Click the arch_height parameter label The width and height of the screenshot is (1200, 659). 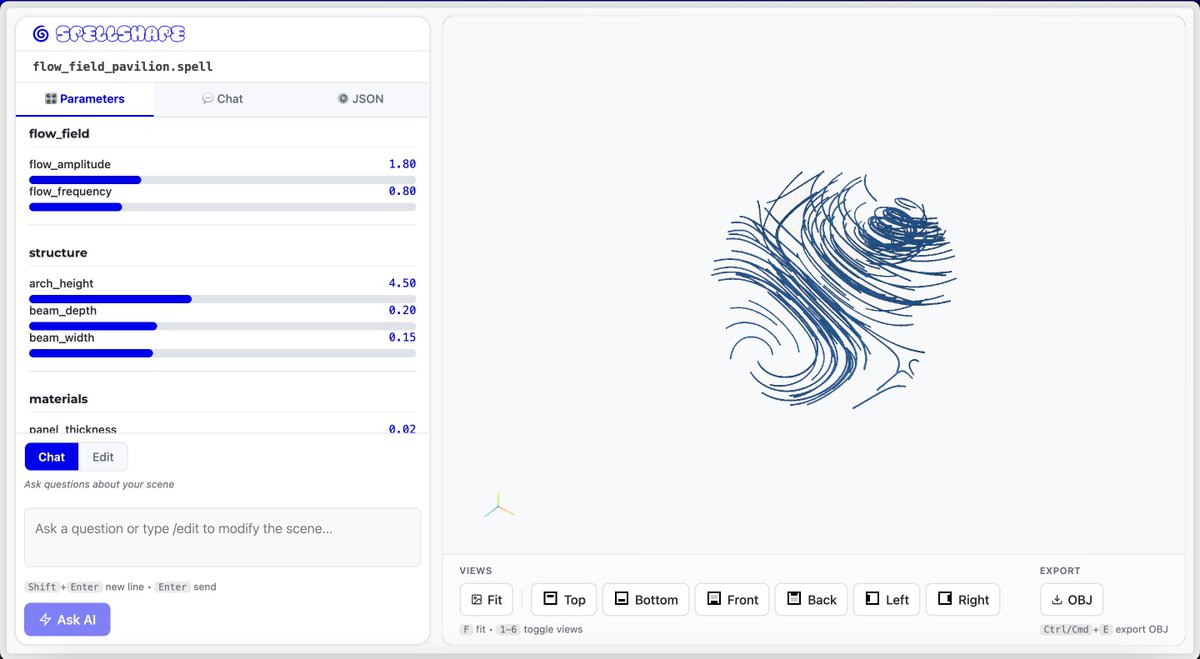click(61, 283)
